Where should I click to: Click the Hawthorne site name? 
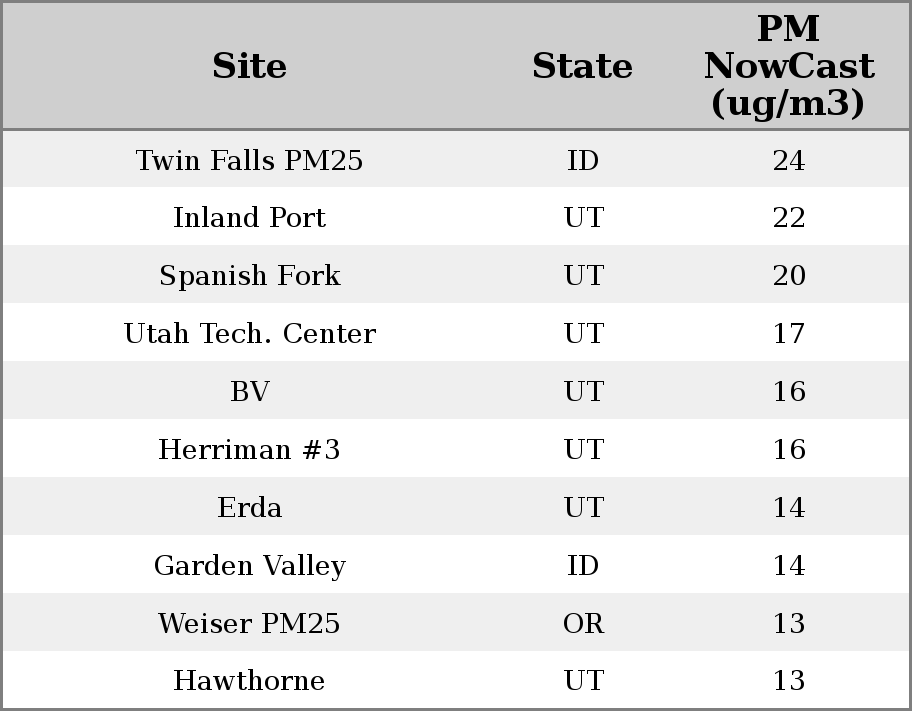point(249,681)
